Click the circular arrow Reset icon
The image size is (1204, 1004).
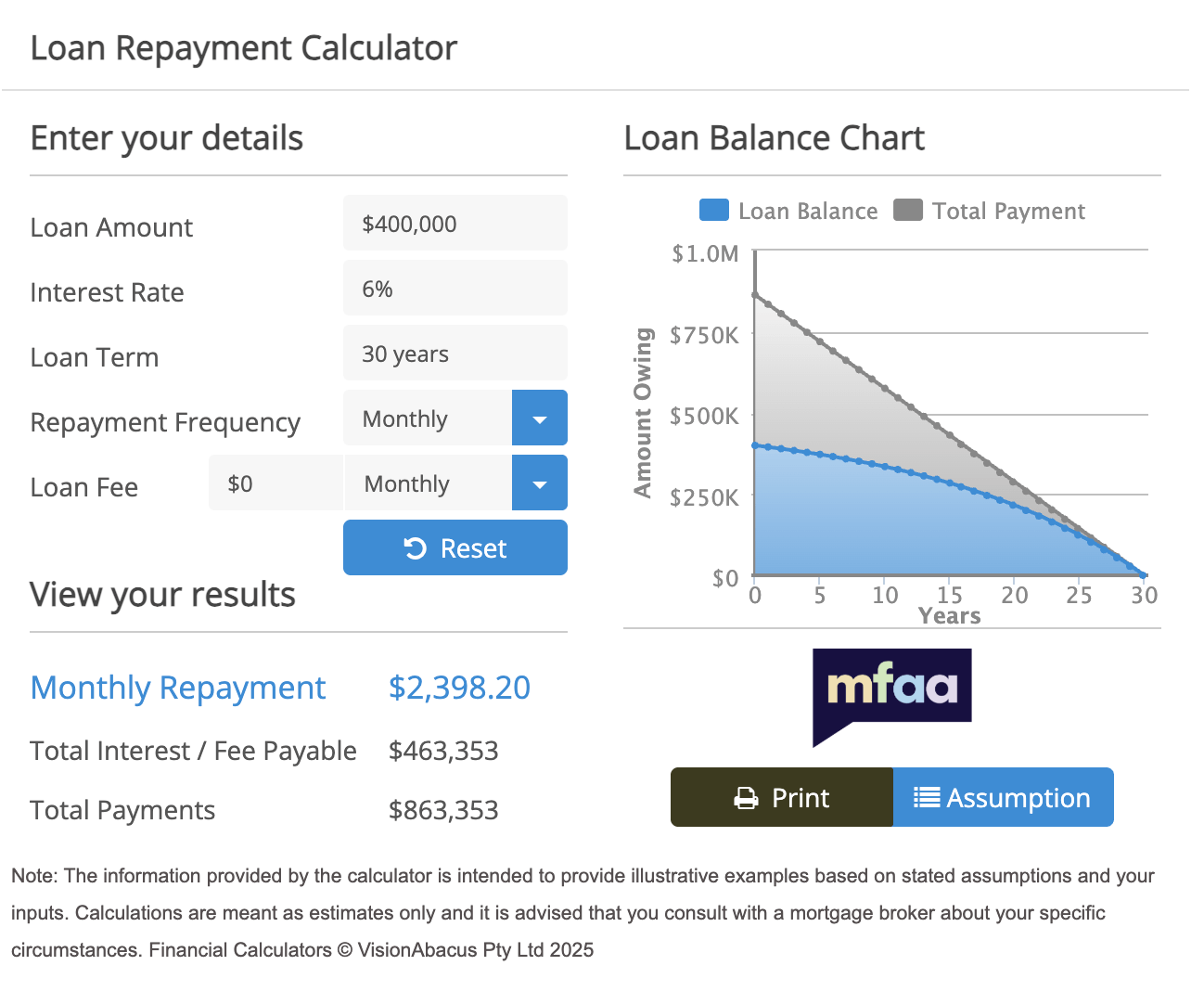pos(415,548)
